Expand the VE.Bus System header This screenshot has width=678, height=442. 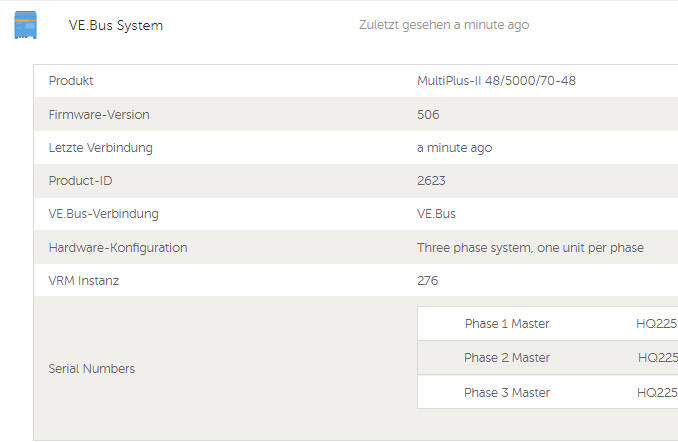(x=116, y=25)
